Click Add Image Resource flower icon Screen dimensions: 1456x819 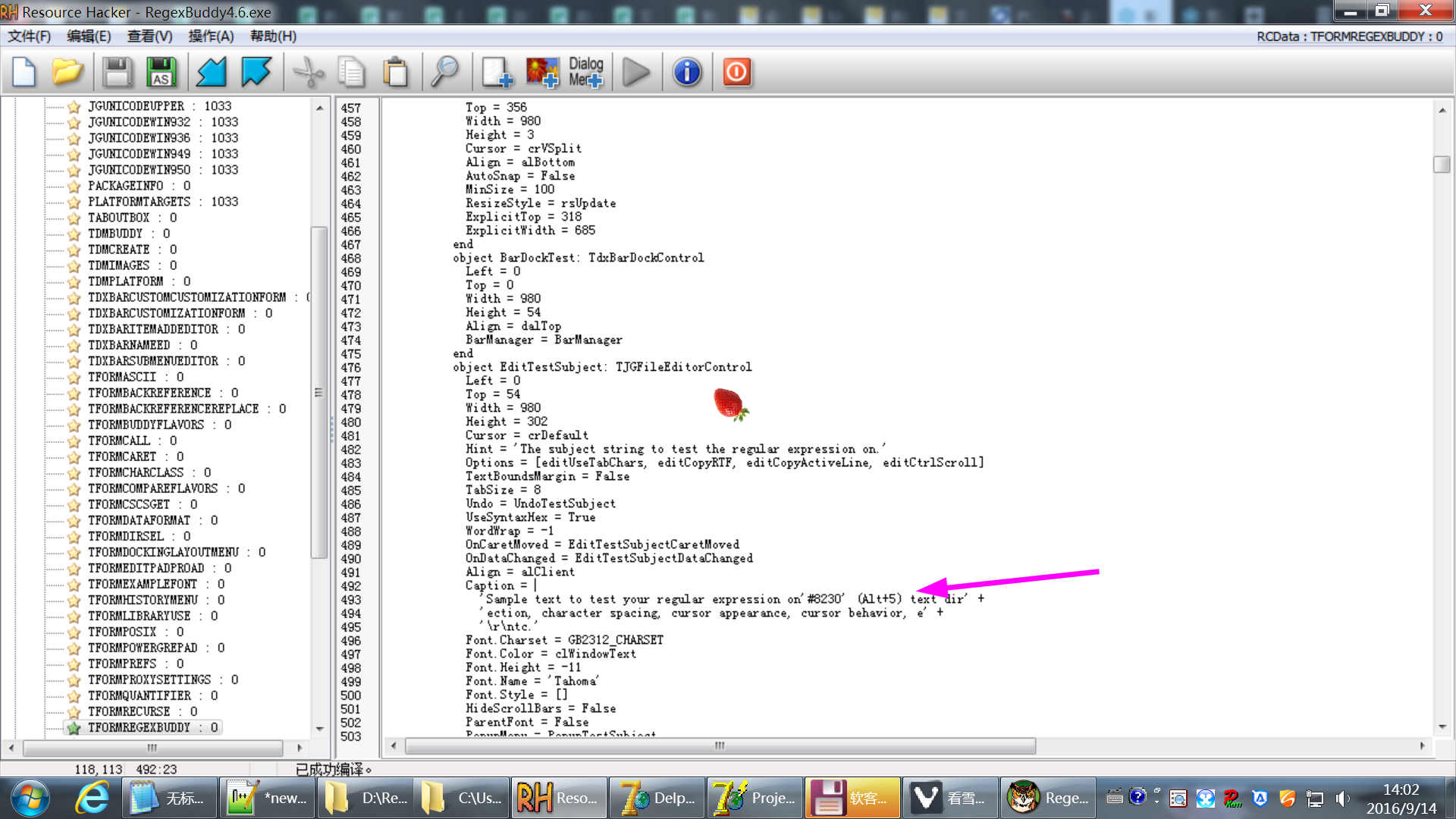click(x=542, y=72)
